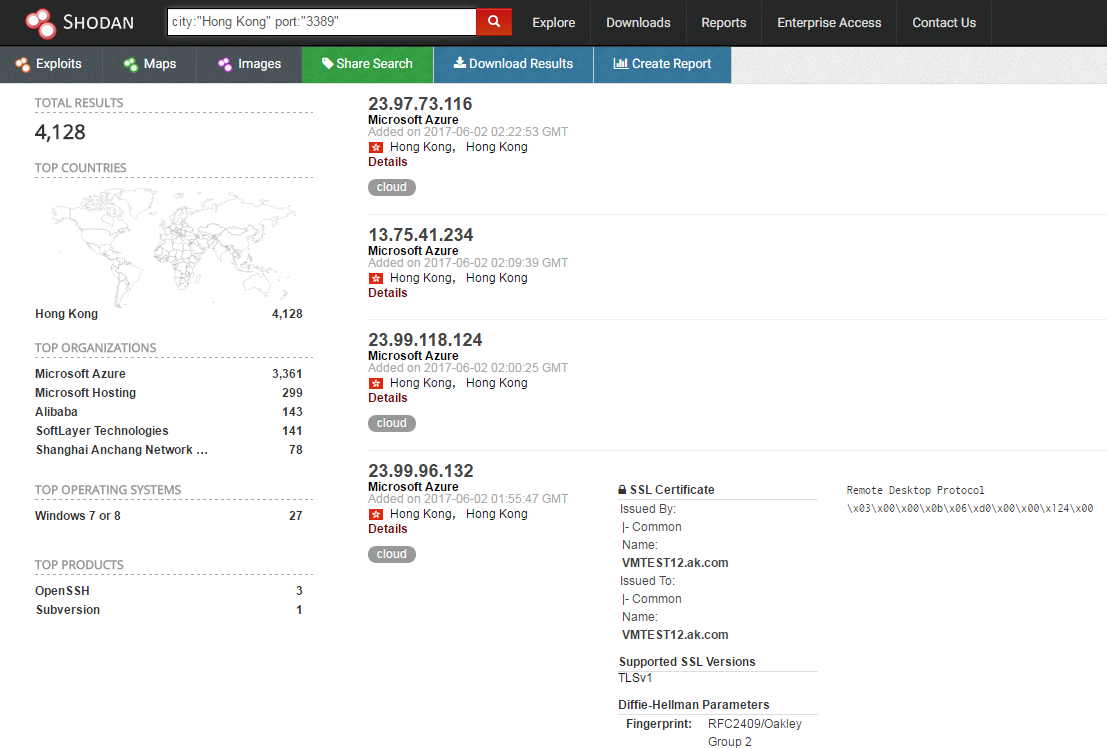The height and width of the screenshot is (749, 1107).
Task: Open result IP 23.99.96.132
Action: pos(421,471)
